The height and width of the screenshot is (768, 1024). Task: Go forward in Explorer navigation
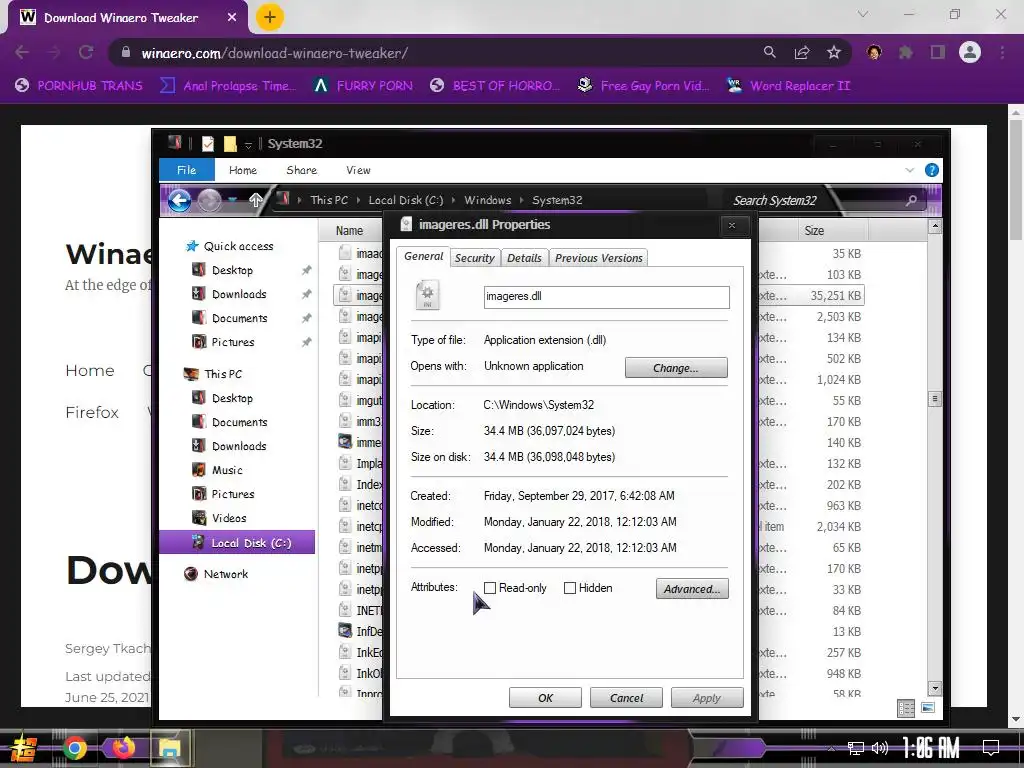pos(209,200)
